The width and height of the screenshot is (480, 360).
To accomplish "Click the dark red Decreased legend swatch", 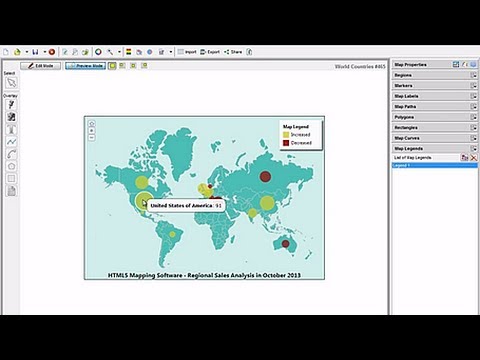I will (286, 143).
